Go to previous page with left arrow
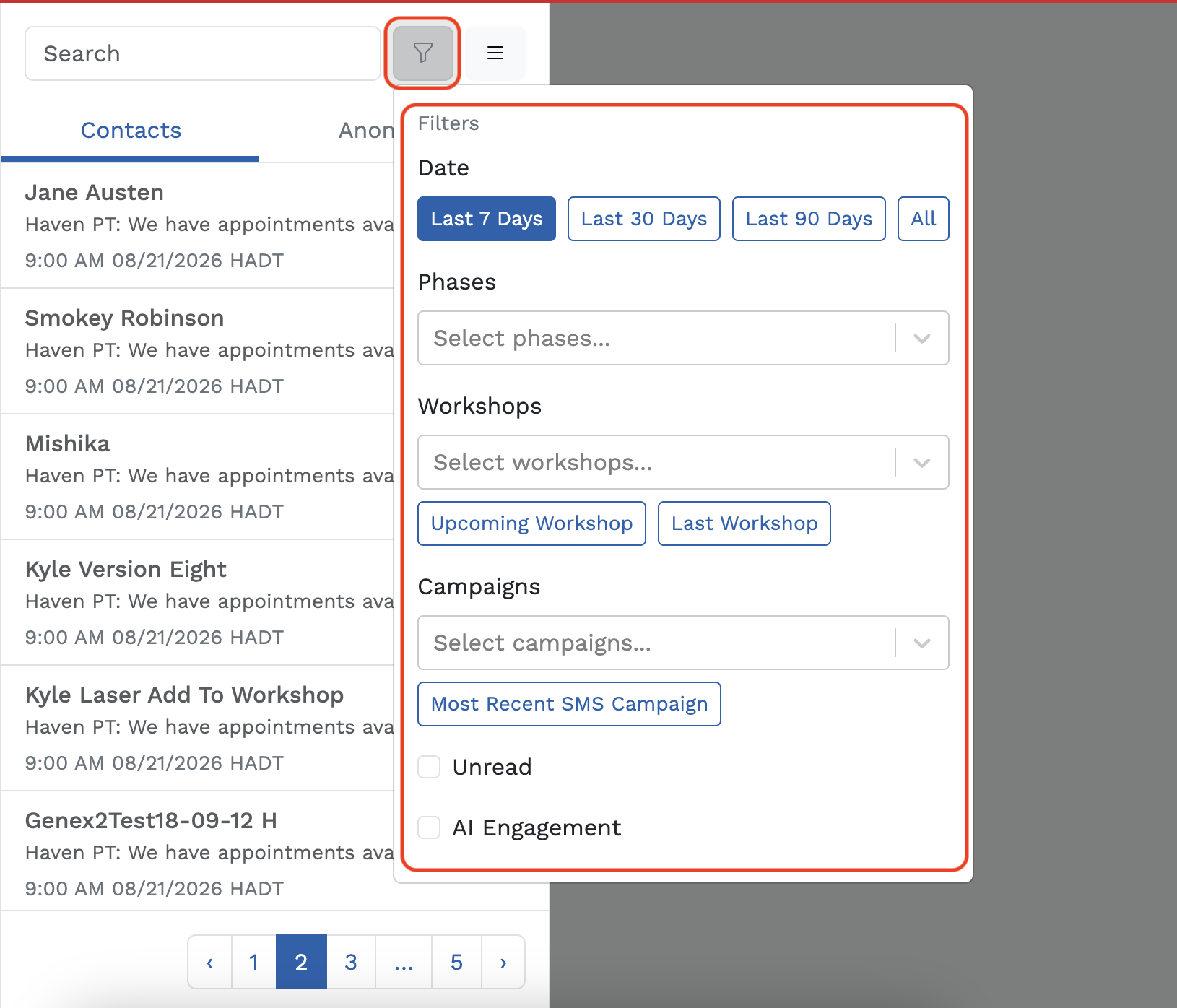 point(210,962)
